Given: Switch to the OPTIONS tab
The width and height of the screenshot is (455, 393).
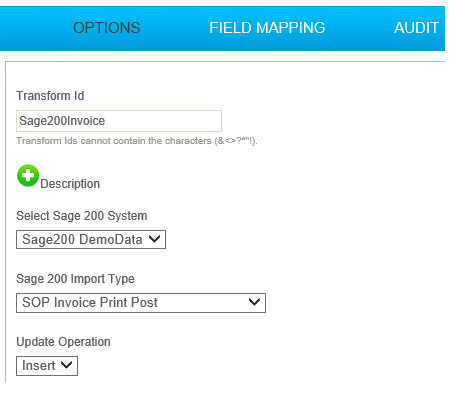Looking at the screenshot, I should (107, 28).
